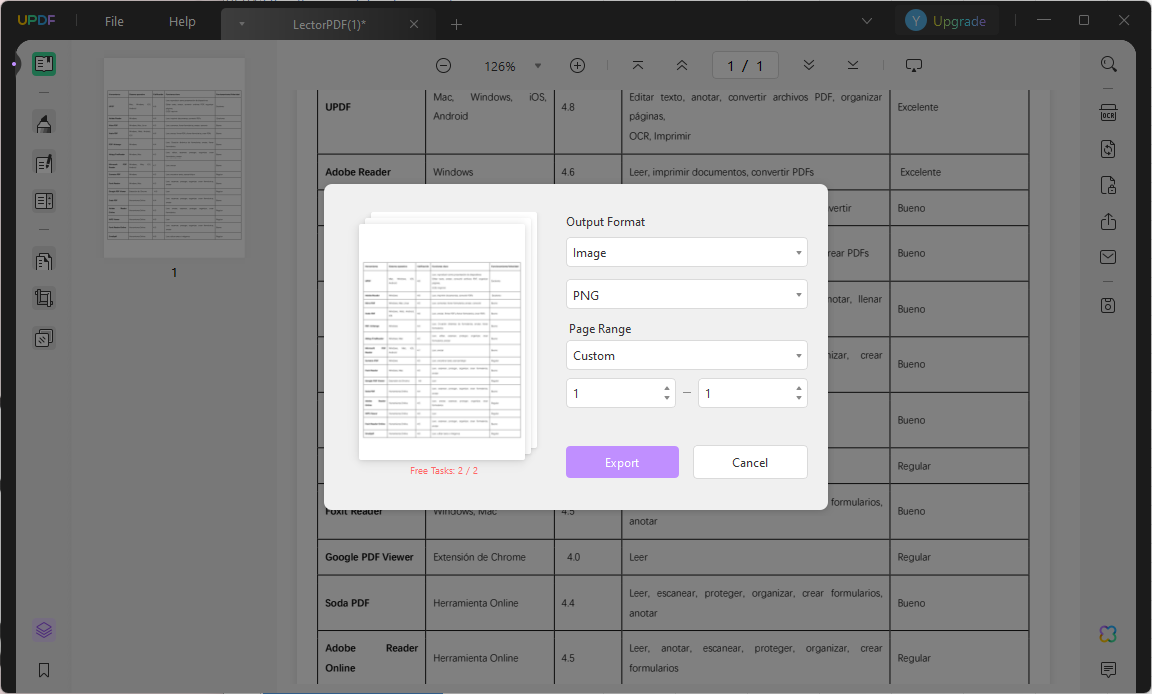Change the PNG image format dropdown
The height and width of the screenshot is (694, 1152).
[687, 294]
